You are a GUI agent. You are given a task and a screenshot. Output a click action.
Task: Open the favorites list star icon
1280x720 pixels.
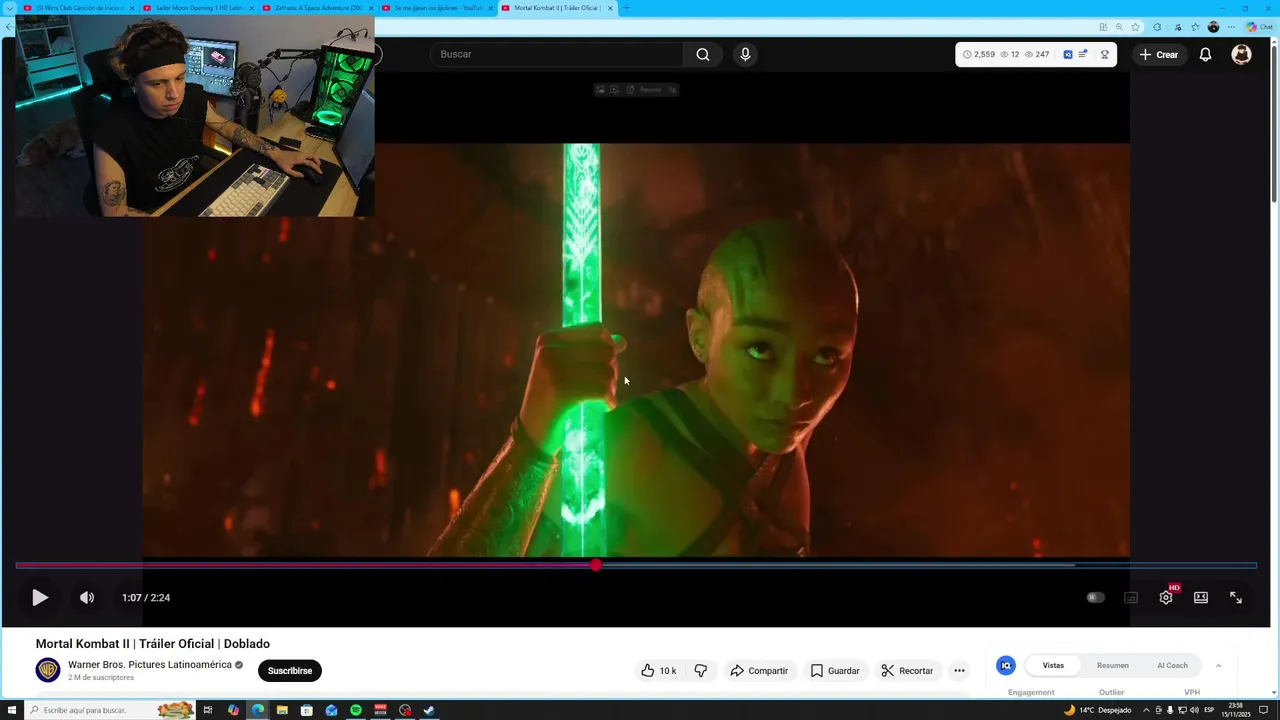click(x=1195, y=27)
